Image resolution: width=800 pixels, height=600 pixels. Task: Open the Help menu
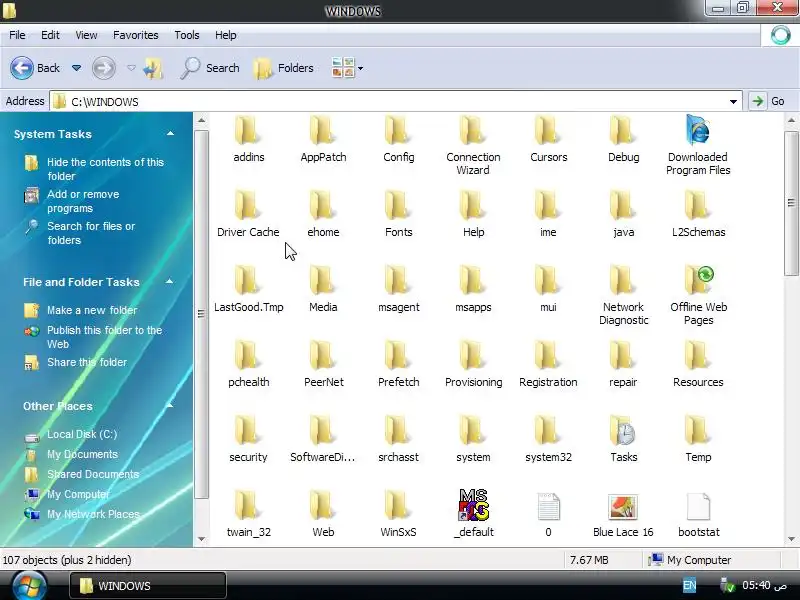(x=226, y=35)
